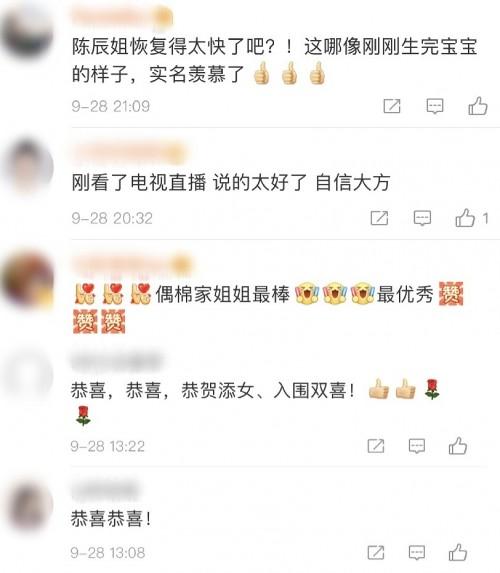Open avatar of the first commenter
This screenshot has width=500, height=573.
(28, 31)
